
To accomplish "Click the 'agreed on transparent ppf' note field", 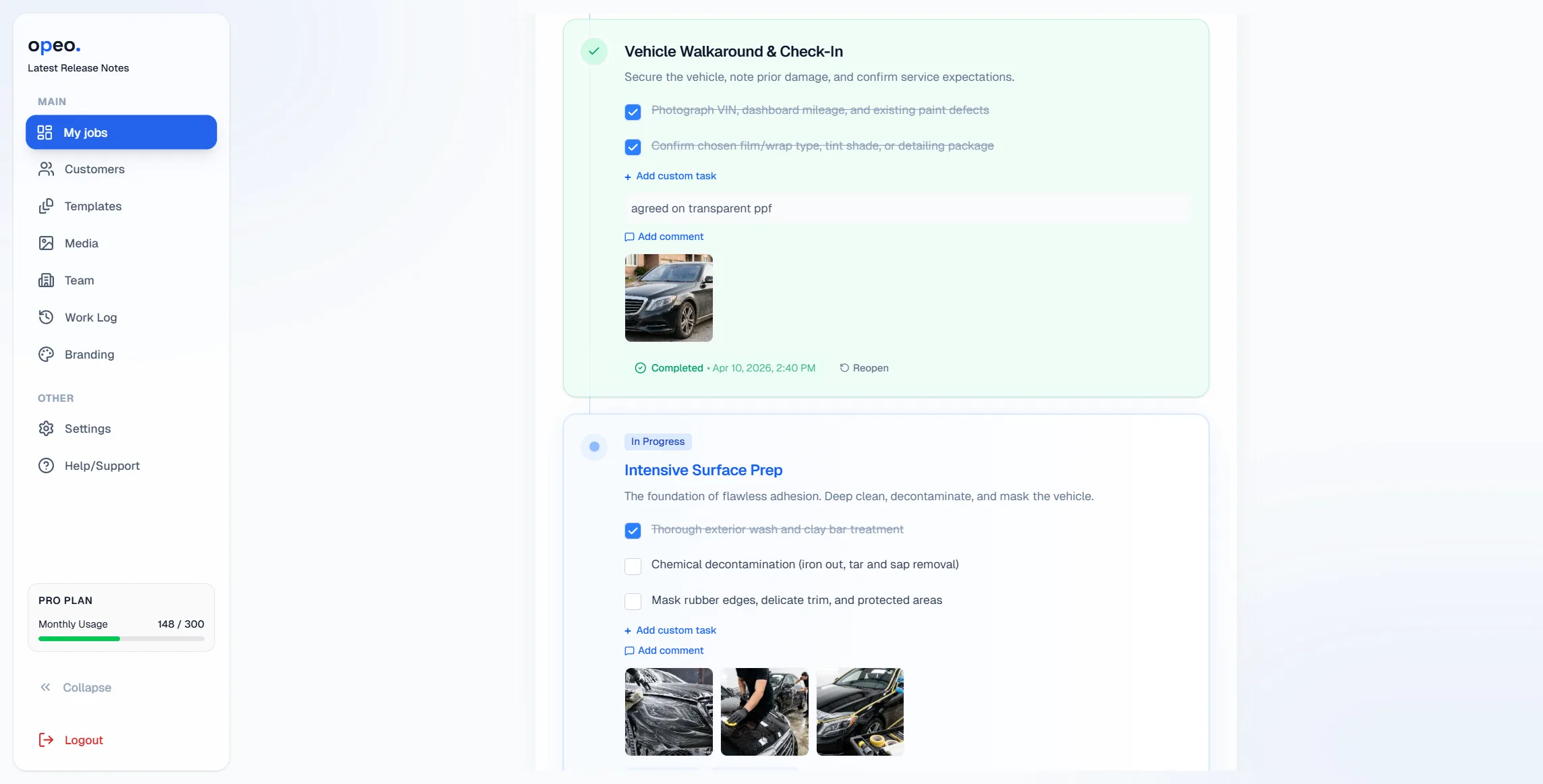I will (908, 208).
